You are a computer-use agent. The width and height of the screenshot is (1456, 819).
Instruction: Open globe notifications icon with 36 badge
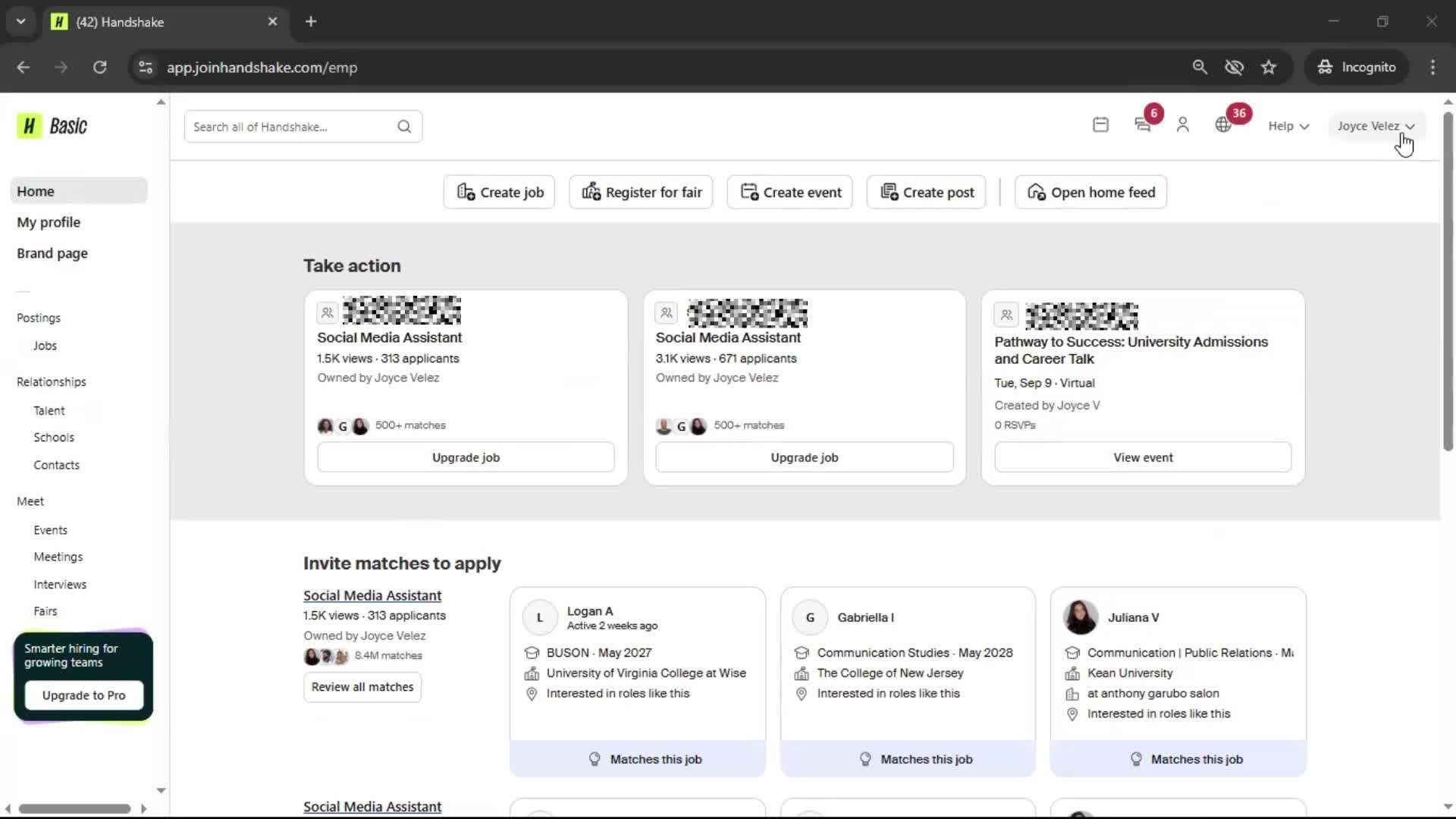(1223, 125)
